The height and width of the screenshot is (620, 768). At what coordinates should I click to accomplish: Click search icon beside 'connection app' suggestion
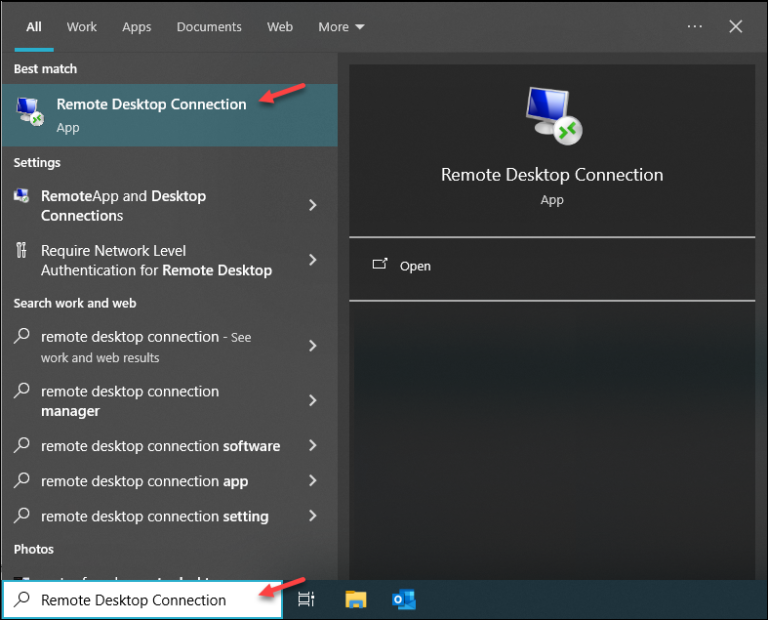[x=22, y=480]
